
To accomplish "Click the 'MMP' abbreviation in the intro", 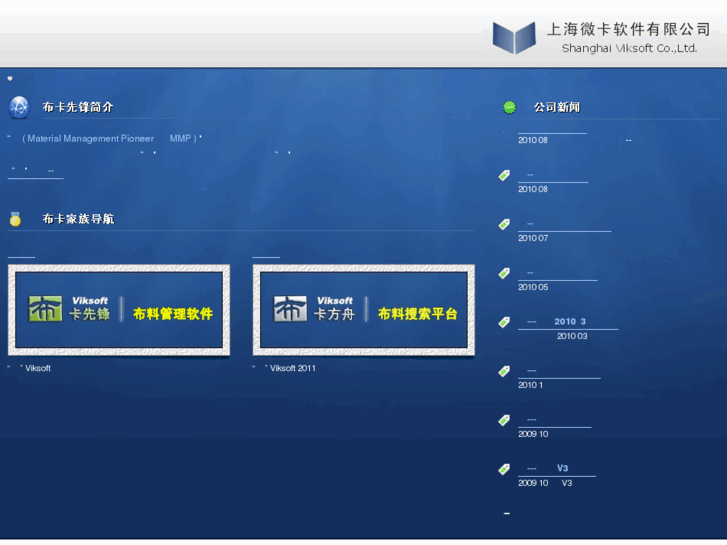I will (x=180, y=138).
